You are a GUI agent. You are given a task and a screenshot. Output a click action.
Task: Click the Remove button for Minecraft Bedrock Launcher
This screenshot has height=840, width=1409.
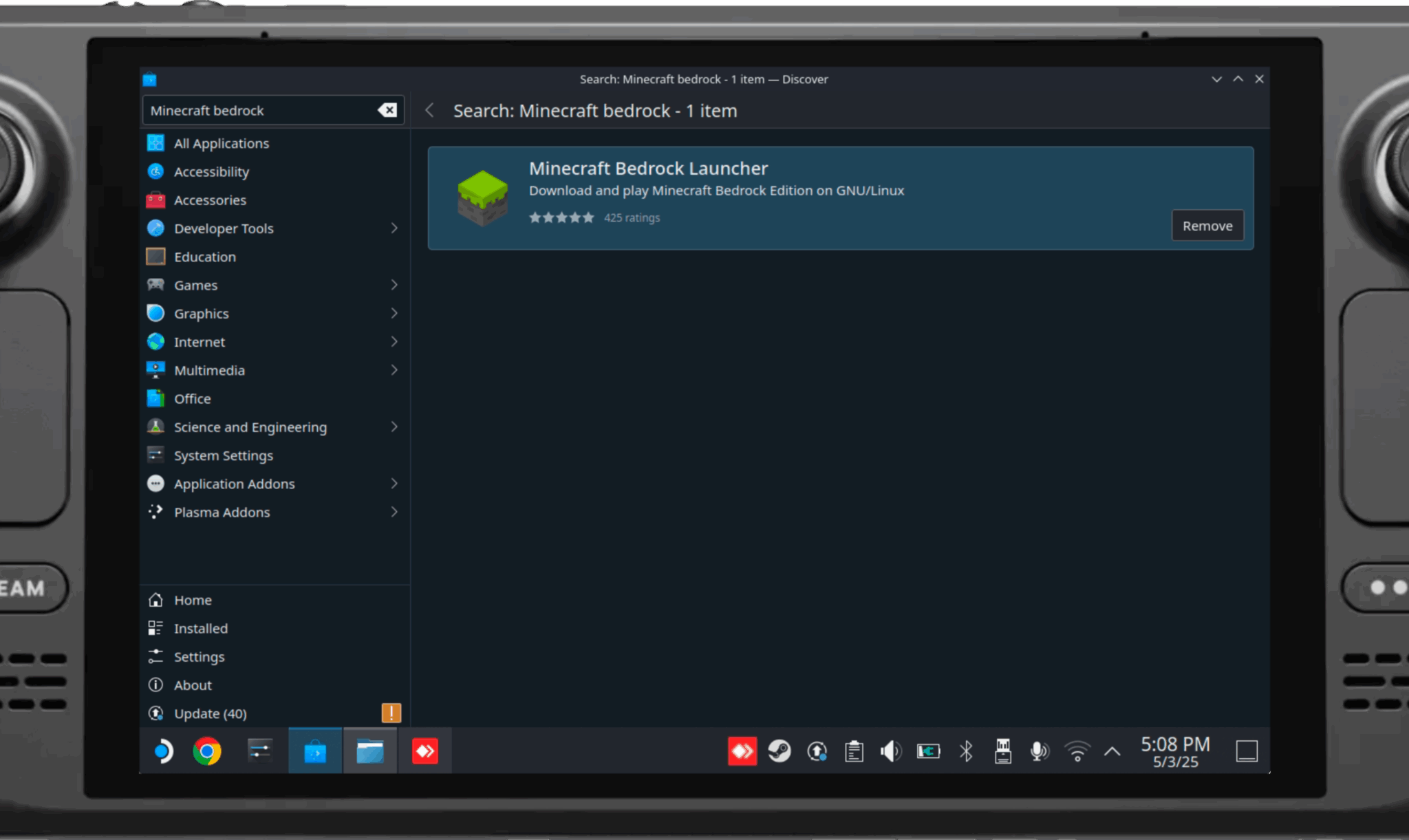tap(1207, 226)
